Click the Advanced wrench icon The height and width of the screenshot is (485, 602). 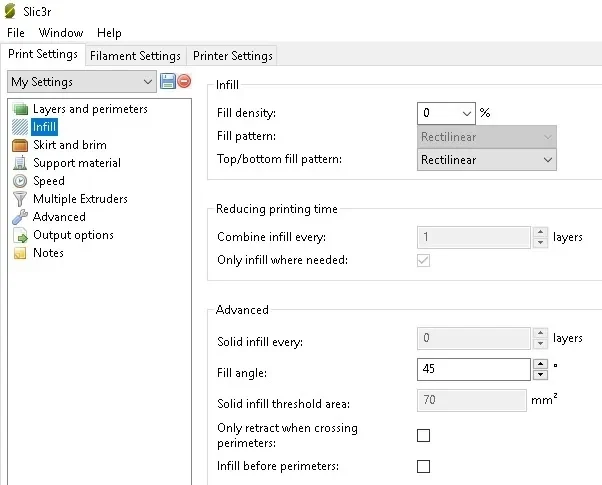coord(20,217)
